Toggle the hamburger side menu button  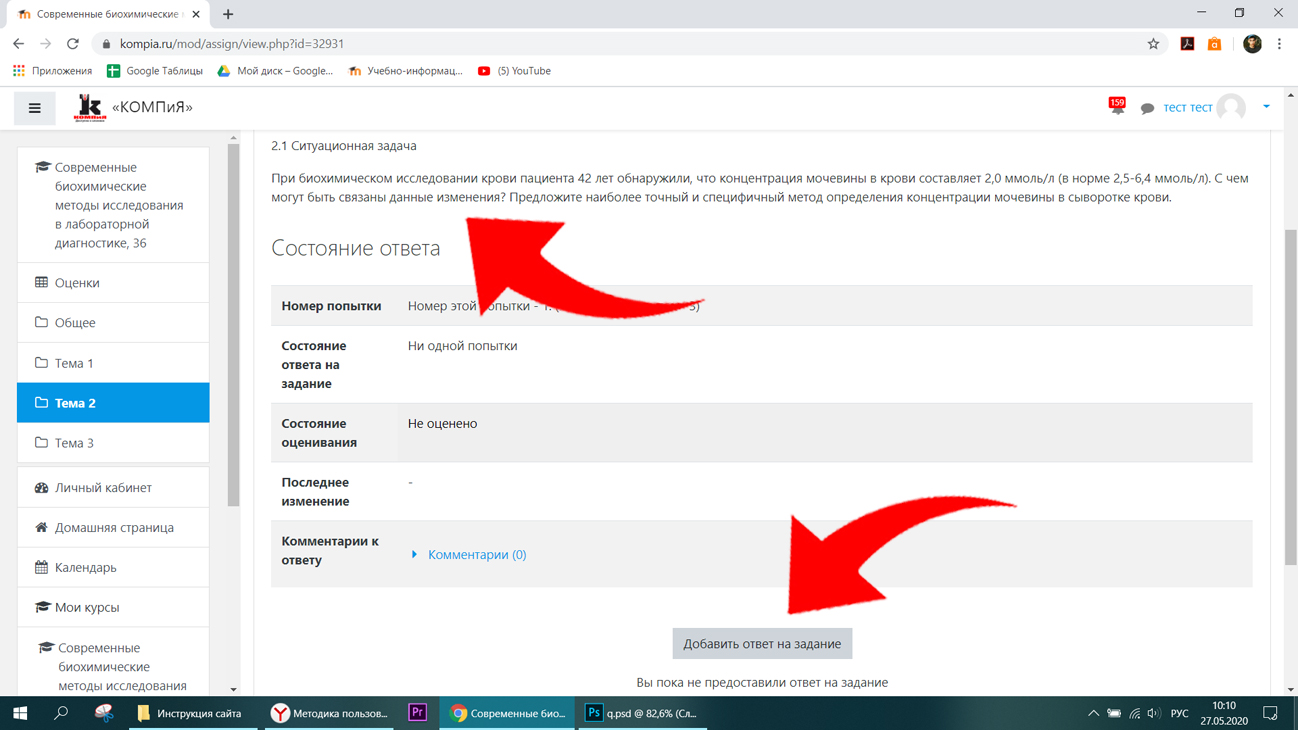point(34,108)
